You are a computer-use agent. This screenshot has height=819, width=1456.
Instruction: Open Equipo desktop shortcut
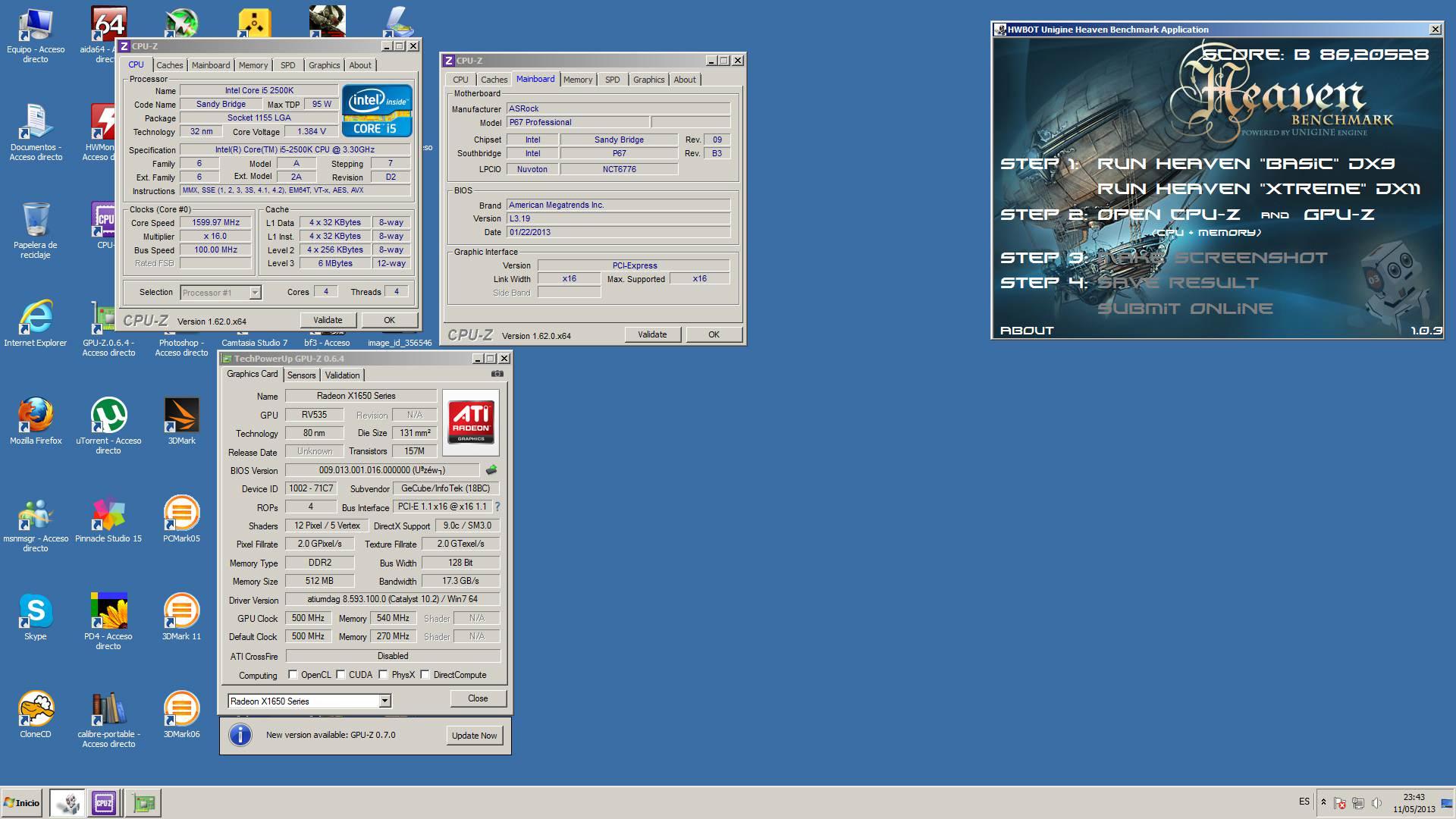pos(36,34)
